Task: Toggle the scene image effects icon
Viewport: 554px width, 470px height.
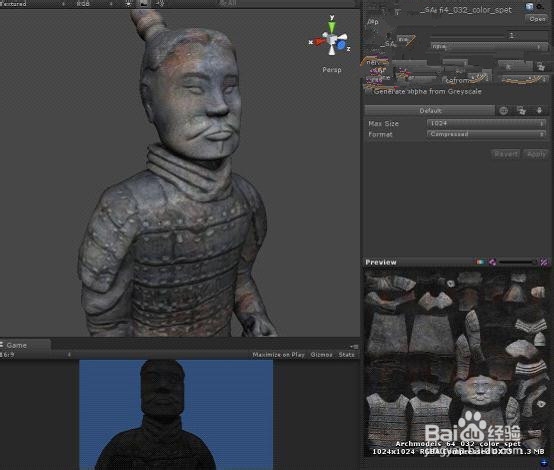Action: [x=144, y=4]
